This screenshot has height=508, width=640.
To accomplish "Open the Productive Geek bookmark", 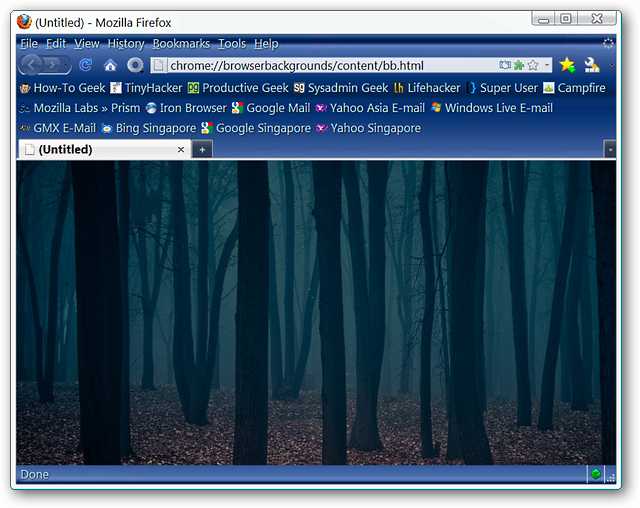I will (238, 88).
